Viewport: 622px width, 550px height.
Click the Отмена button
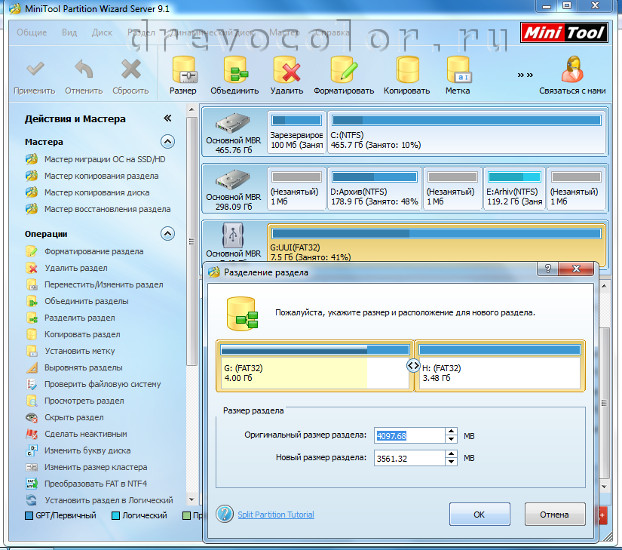click(x=555, y=514)
